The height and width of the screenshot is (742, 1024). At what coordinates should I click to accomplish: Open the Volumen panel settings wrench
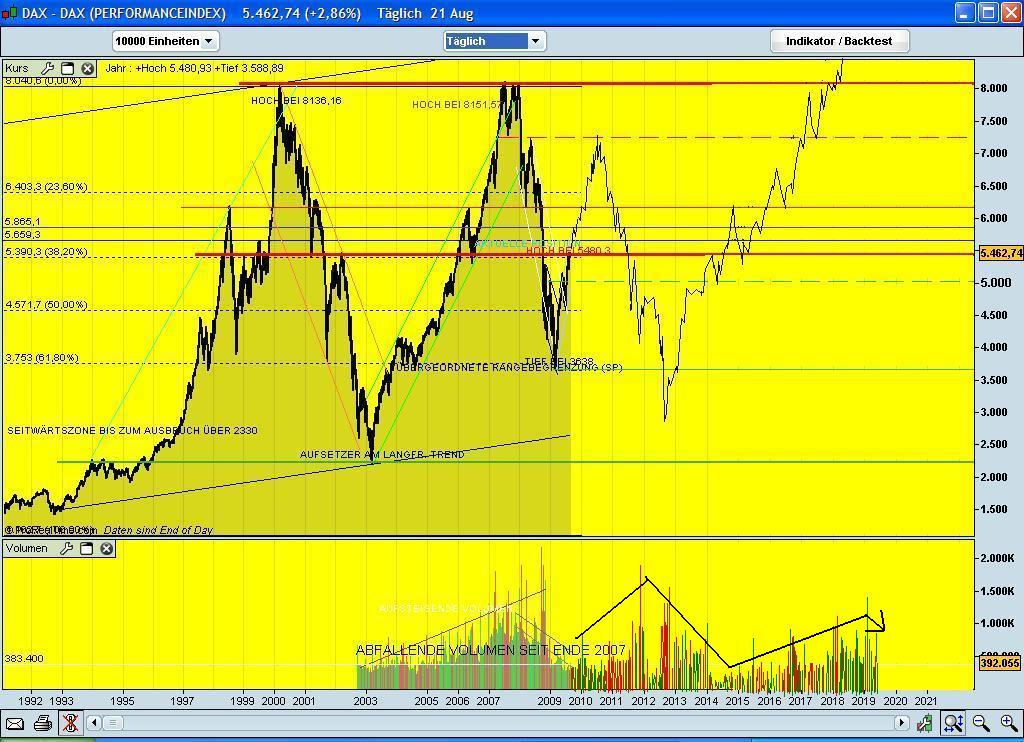pos(68,548)
